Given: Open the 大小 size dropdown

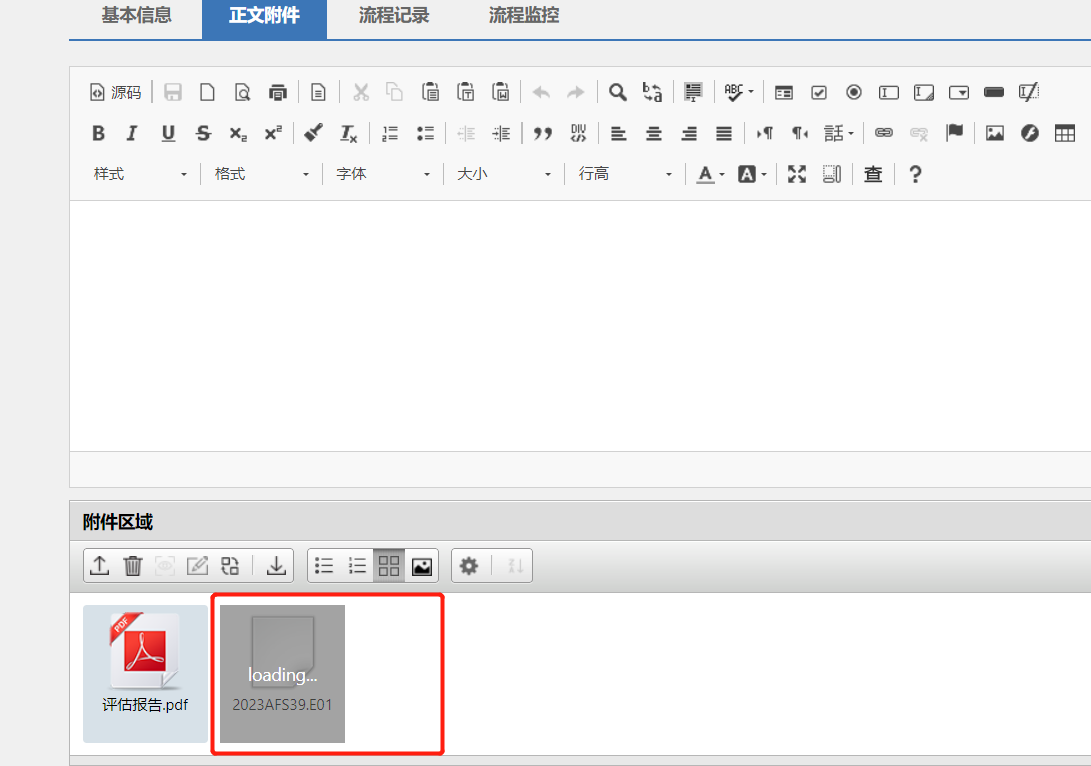Looking at the screenshot, I should 503,174.
